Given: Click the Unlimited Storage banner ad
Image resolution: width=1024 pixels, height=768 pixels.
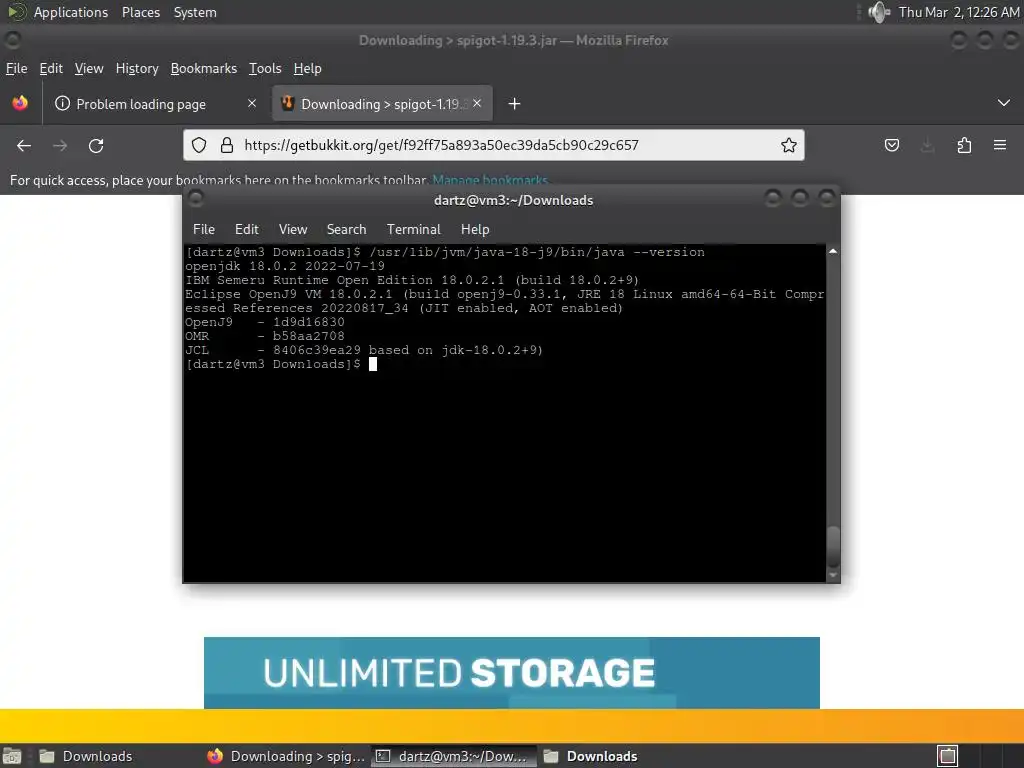Looking at the screenshot, I should (x=511, y=673).
